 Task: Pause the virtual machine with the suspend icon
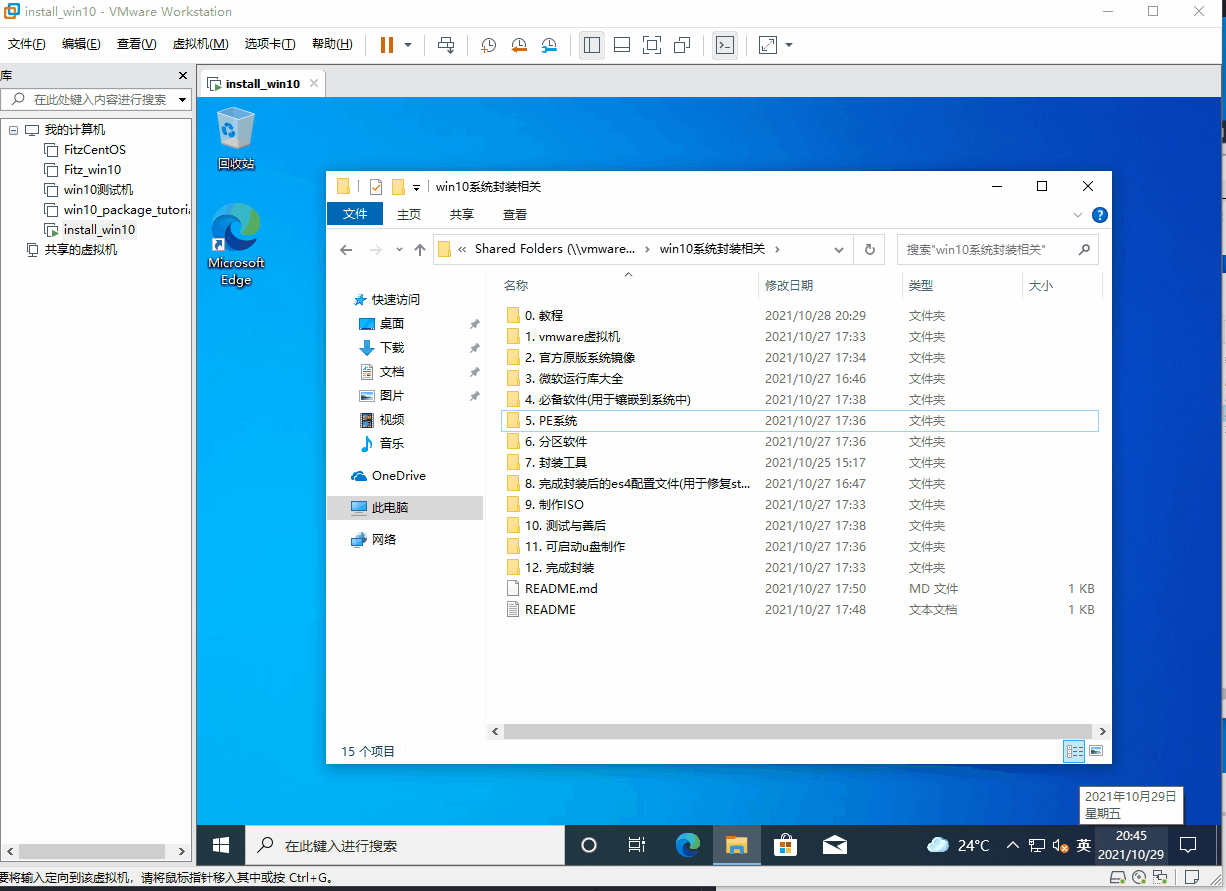387,45
